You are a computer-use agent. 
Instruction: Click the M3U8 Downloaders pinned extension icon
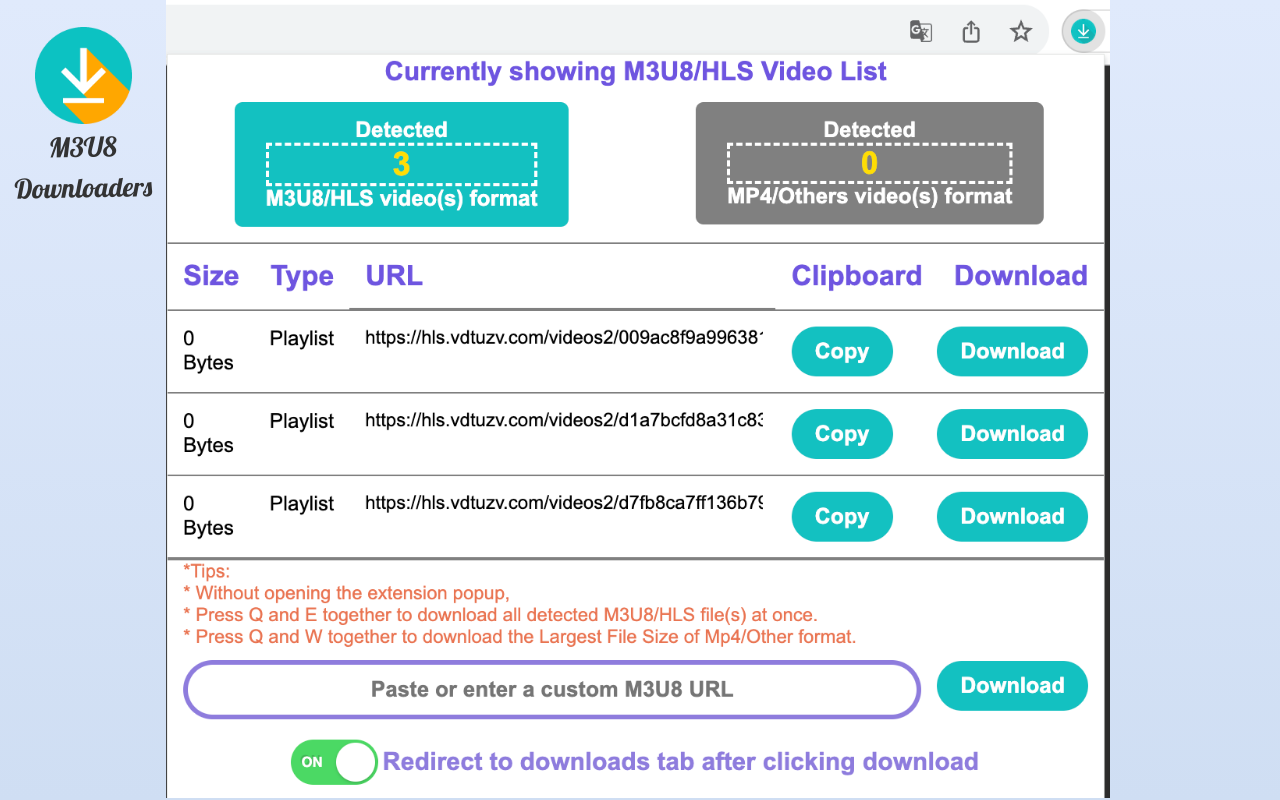(1083, 31)
